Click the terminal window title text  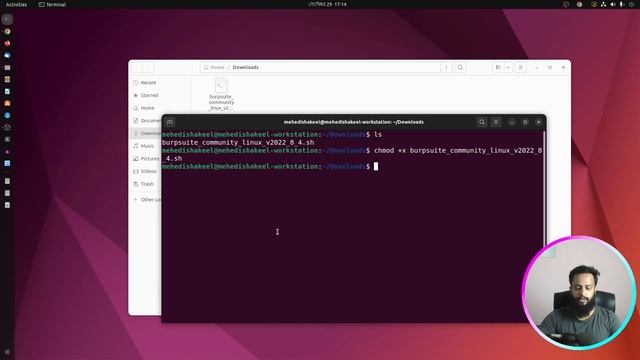tap(353, 122)
